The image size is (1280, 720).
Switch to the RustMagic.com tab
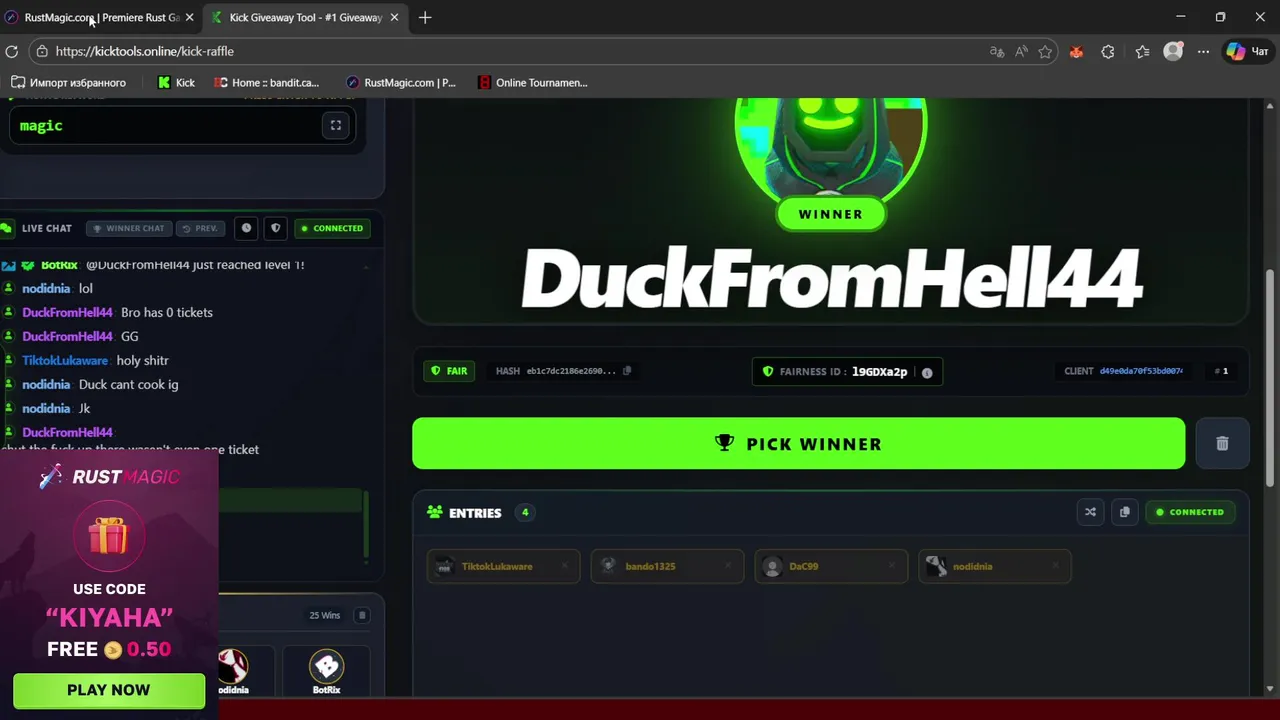(x=100, y=17)
